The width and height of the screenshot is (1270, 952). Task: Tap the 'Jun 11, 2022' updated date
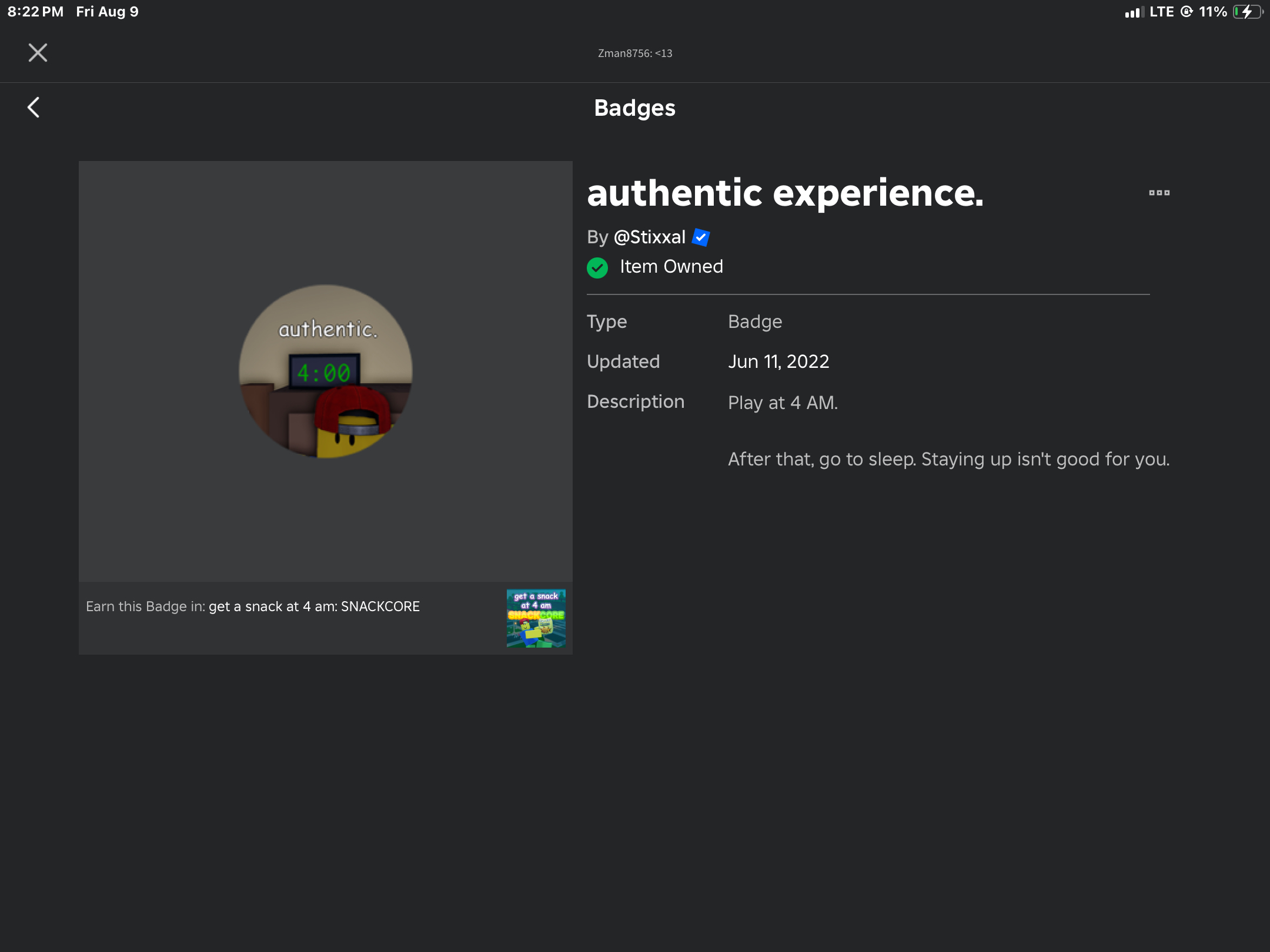778,361
